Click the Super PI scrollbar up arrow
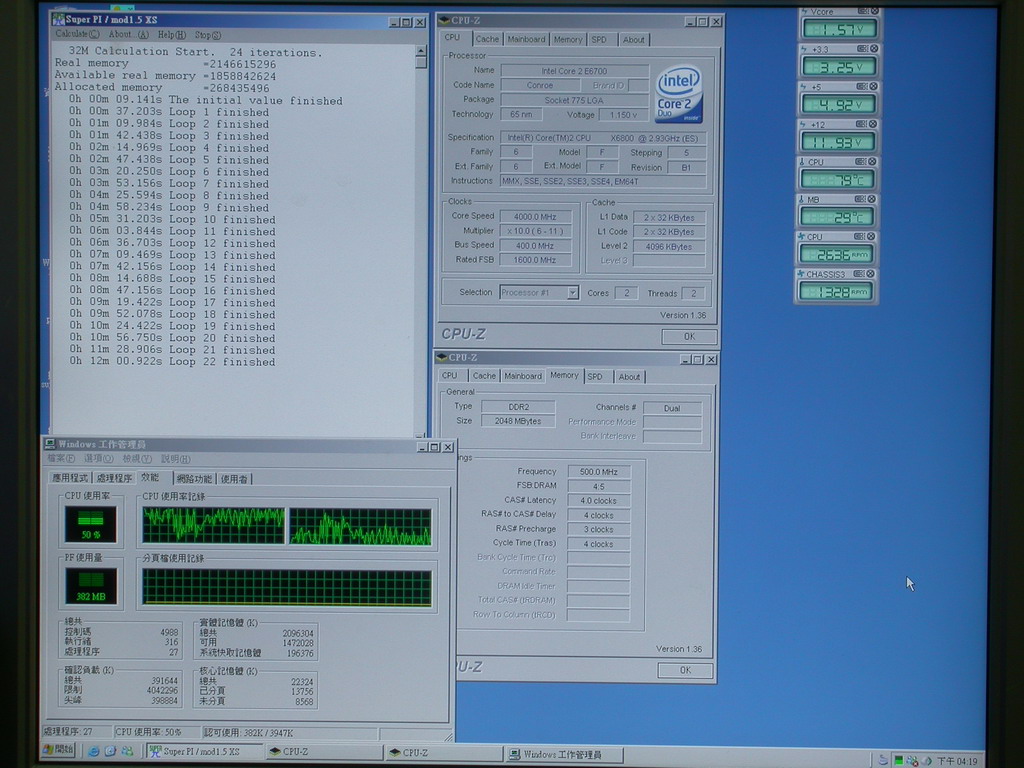The width and height of the screenshot is (1024, 768). pos(421,51)
